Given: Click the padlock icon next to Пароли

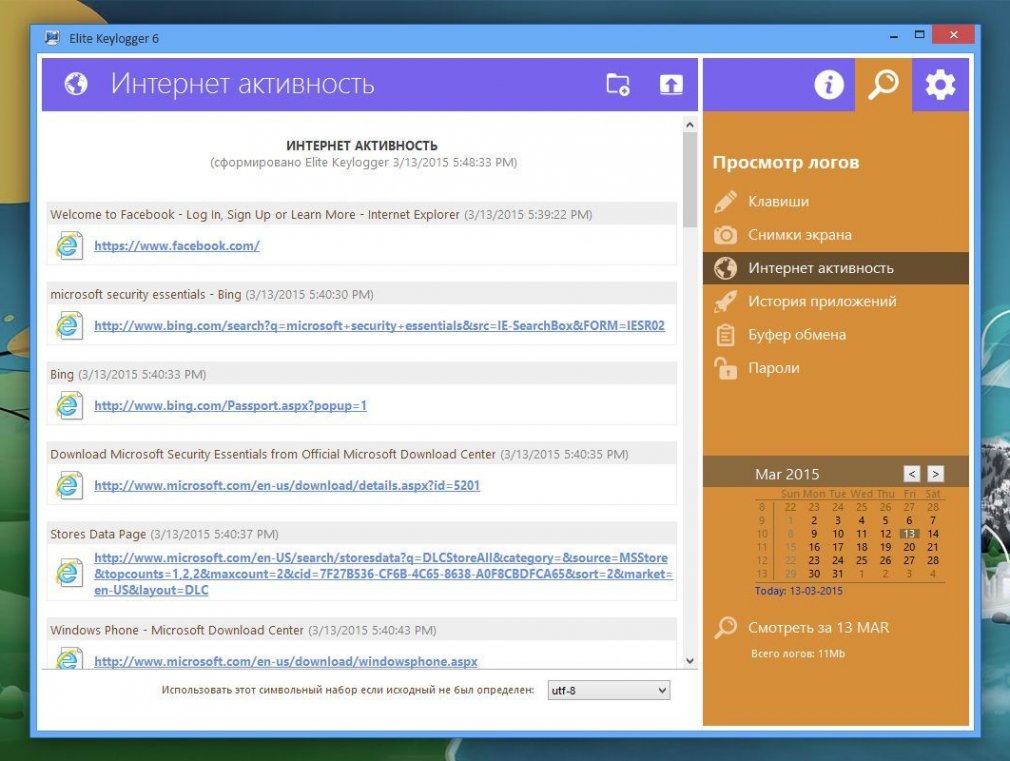Looking at the screenshot, I should point(725,368).
